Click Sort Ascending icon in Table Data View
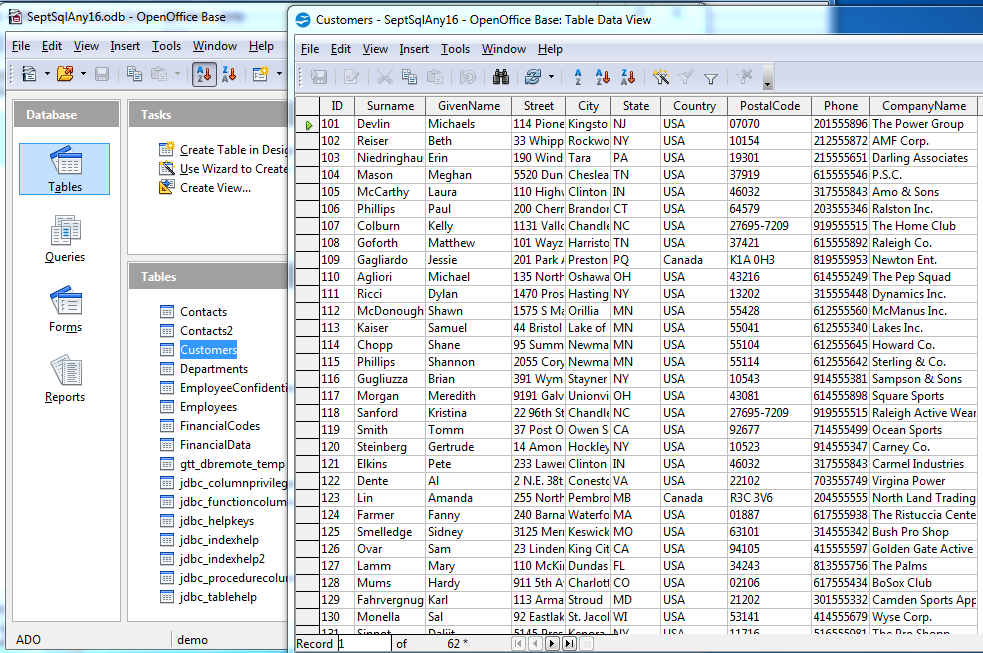983x653 pixels. click(x=602, y=77)
